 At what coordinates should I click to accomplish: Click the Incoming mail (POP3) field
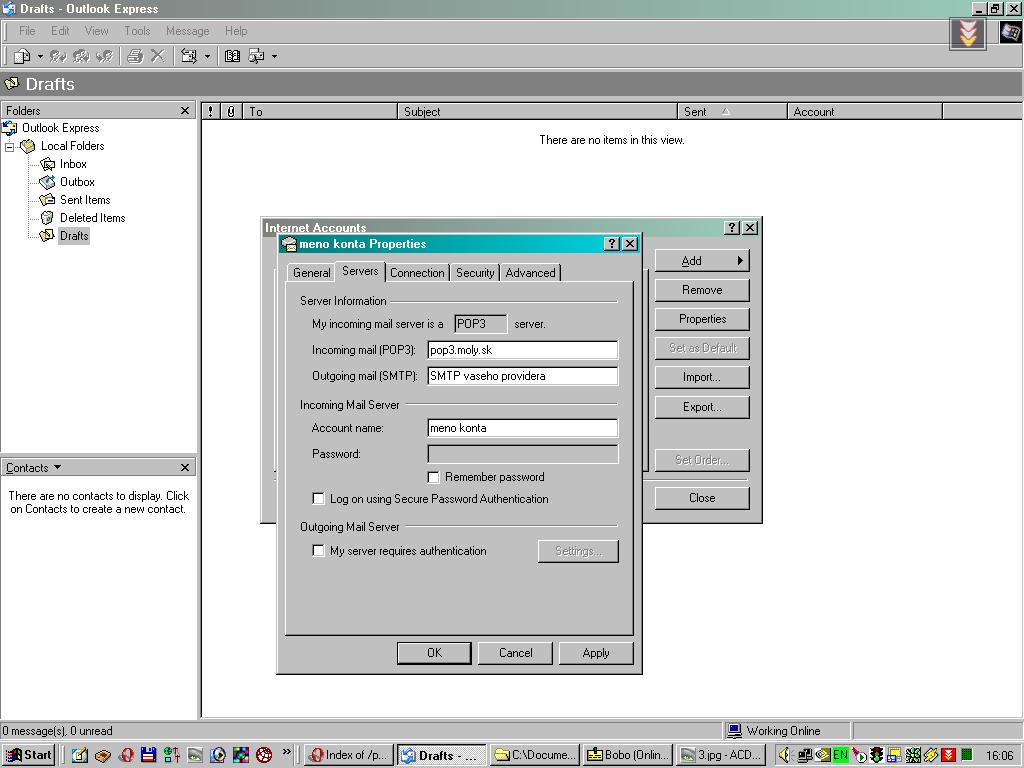click(x=522, y=350)
